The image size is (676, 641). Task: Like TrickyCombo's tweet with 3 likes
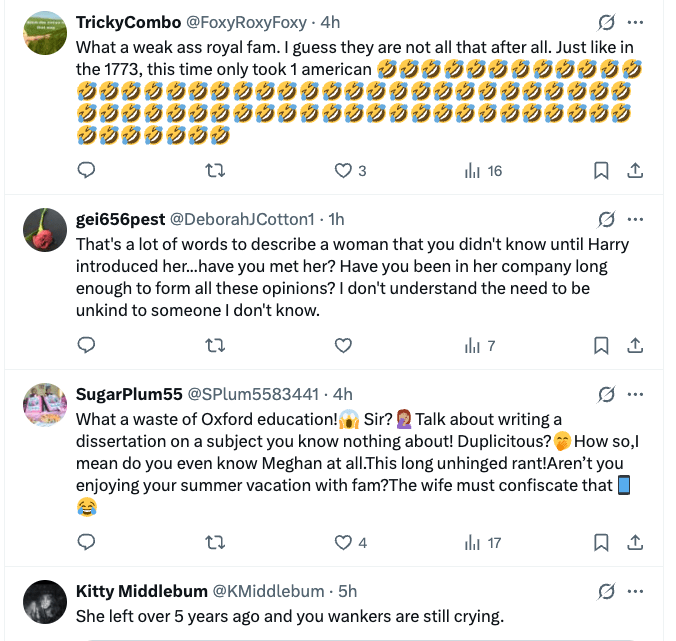tap(343, 171)
